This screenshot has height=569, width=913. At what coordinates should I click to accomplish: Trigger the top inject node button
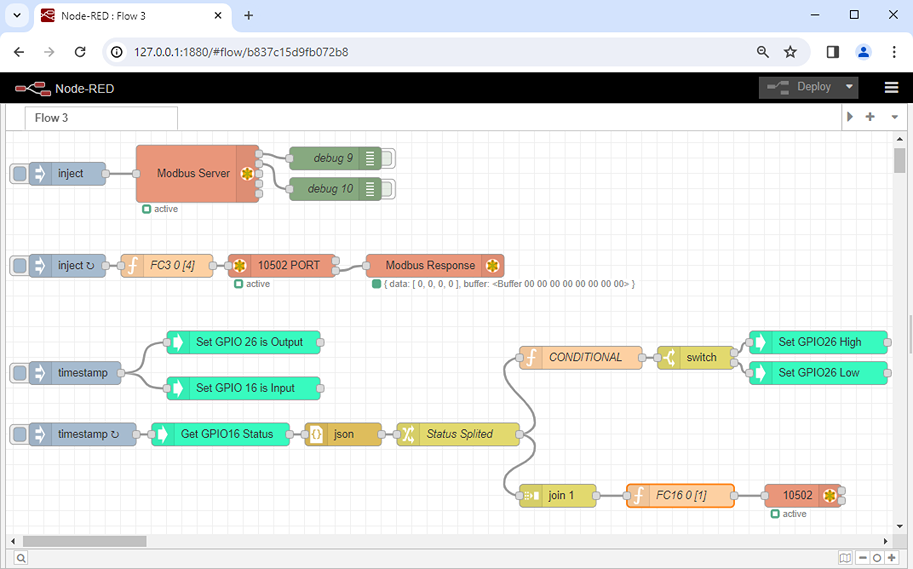[x=18, y=174]
